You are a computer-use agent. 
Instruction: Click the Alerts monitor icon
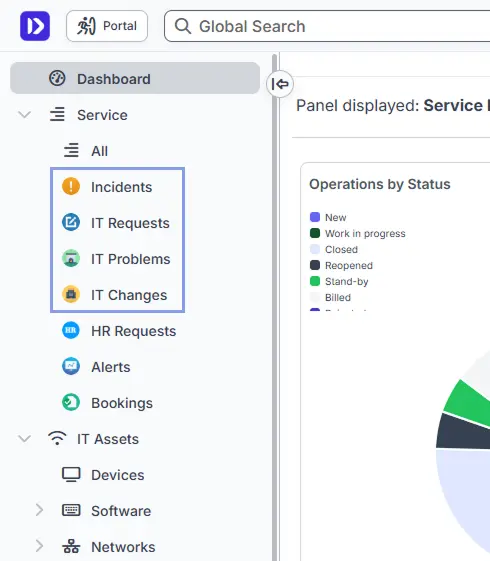click(71, 366)
